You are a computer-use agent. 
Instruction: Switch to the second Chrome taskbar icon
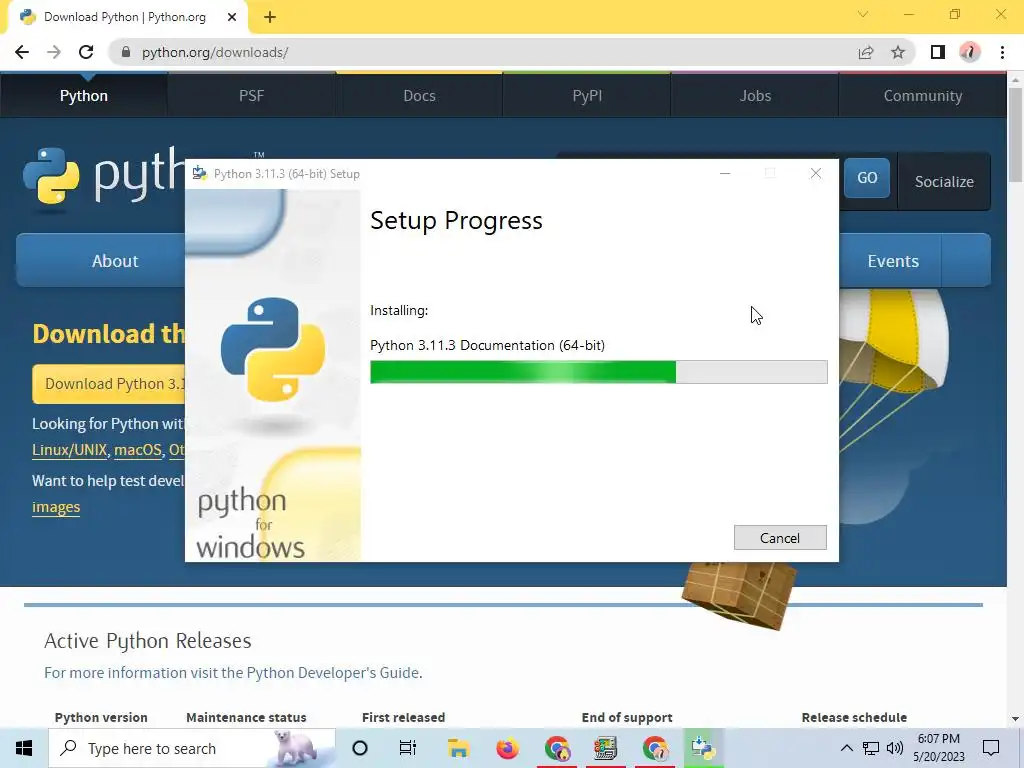[x=655, y=748]
